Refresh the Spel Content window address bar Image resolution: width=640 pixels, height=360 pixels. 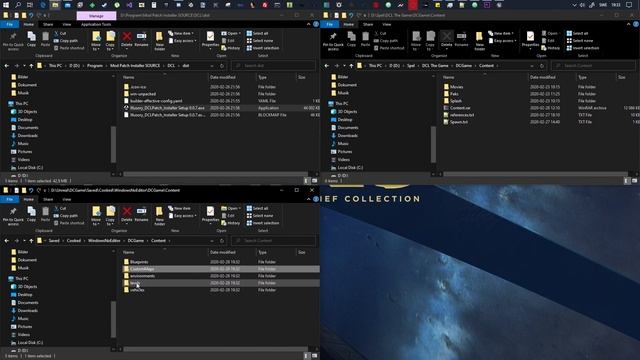[542, 66]
